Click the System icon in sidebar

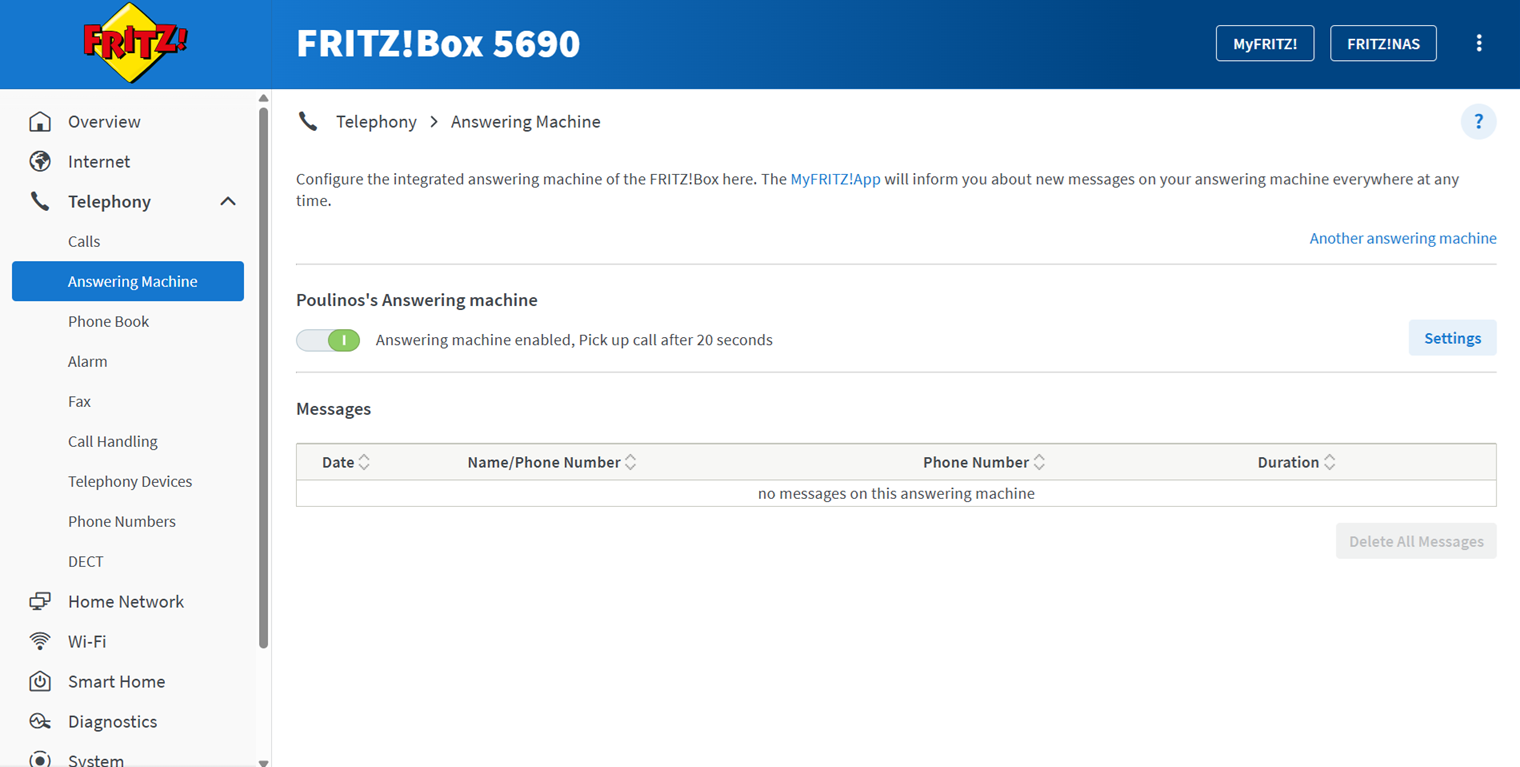(x=40, y=759)
